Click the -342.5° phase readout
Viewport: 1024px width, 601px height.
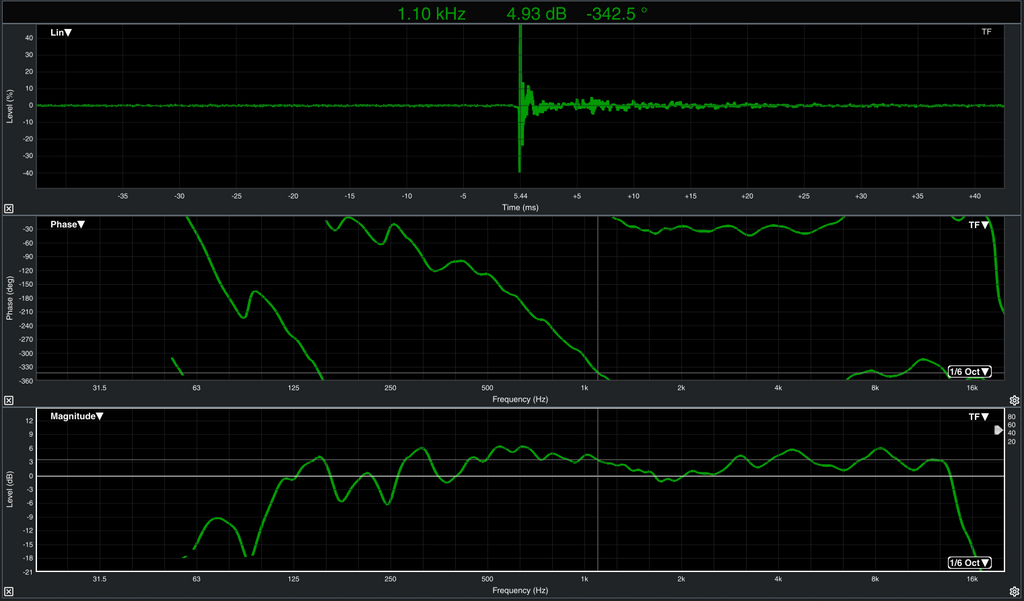coord(617,14)
